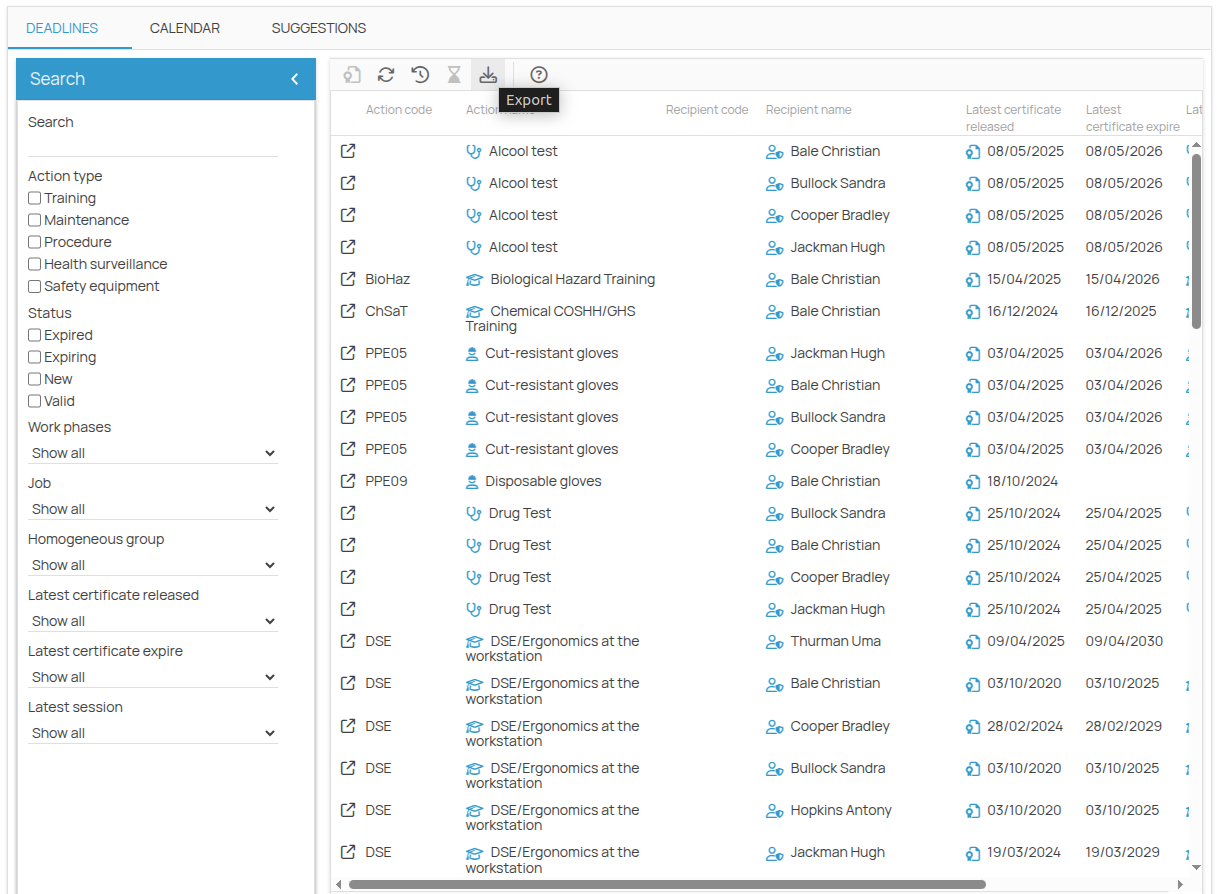Expand the Latest session dropdown
The width and height of the screenshot is (1217, 894).
(152, 732)
